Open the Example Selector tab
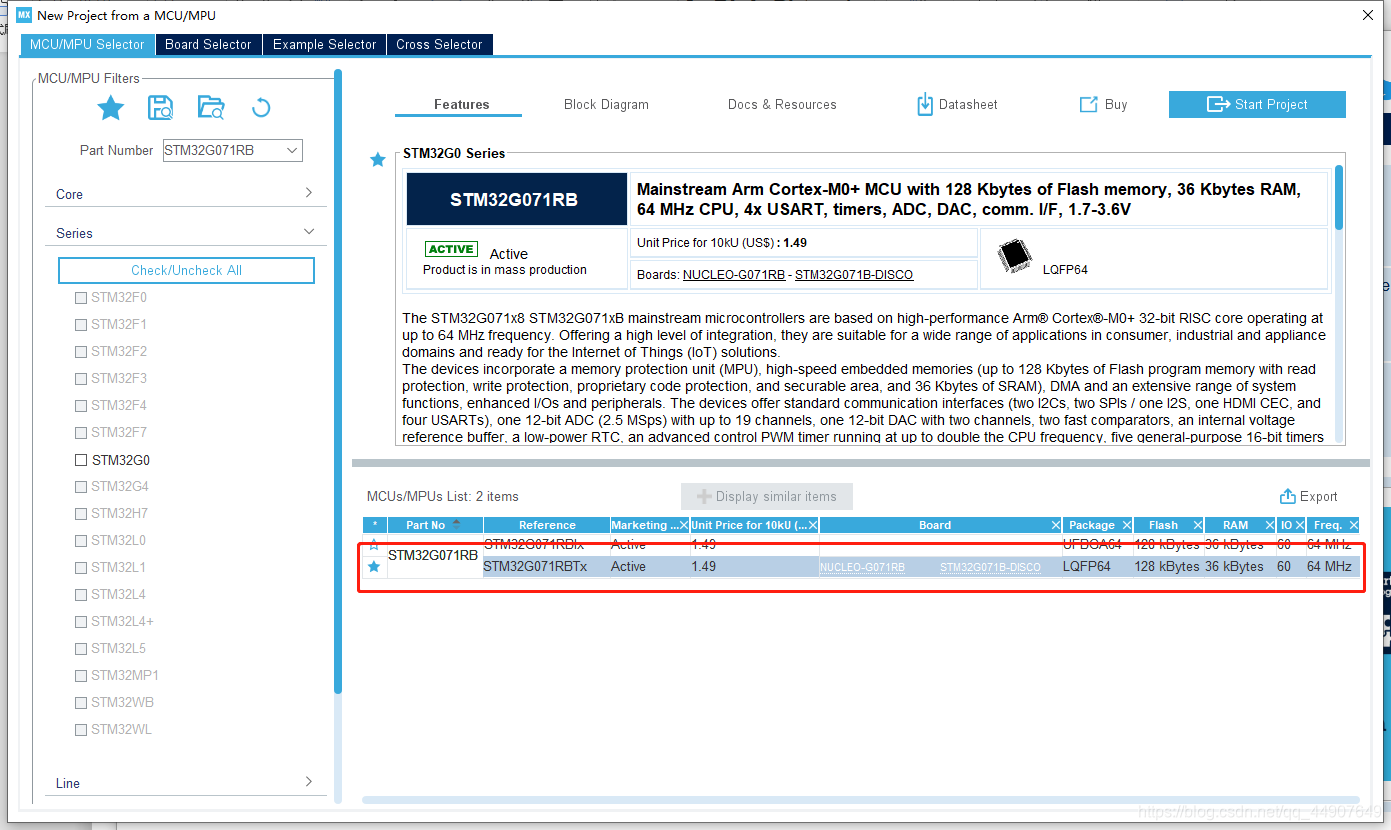Image resolution: width=1391 pixels, height=830 pixels. click(x=324, y=44)
